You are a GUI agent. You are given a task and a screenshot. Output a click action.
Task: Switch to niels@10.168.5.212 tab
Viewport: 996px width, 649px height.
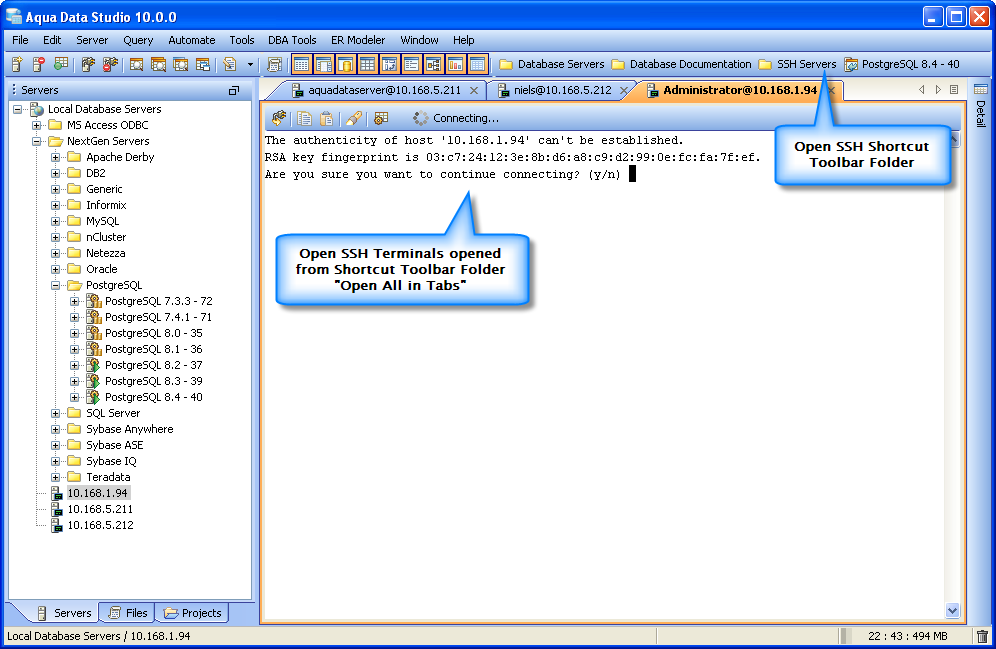click(562, 90)
